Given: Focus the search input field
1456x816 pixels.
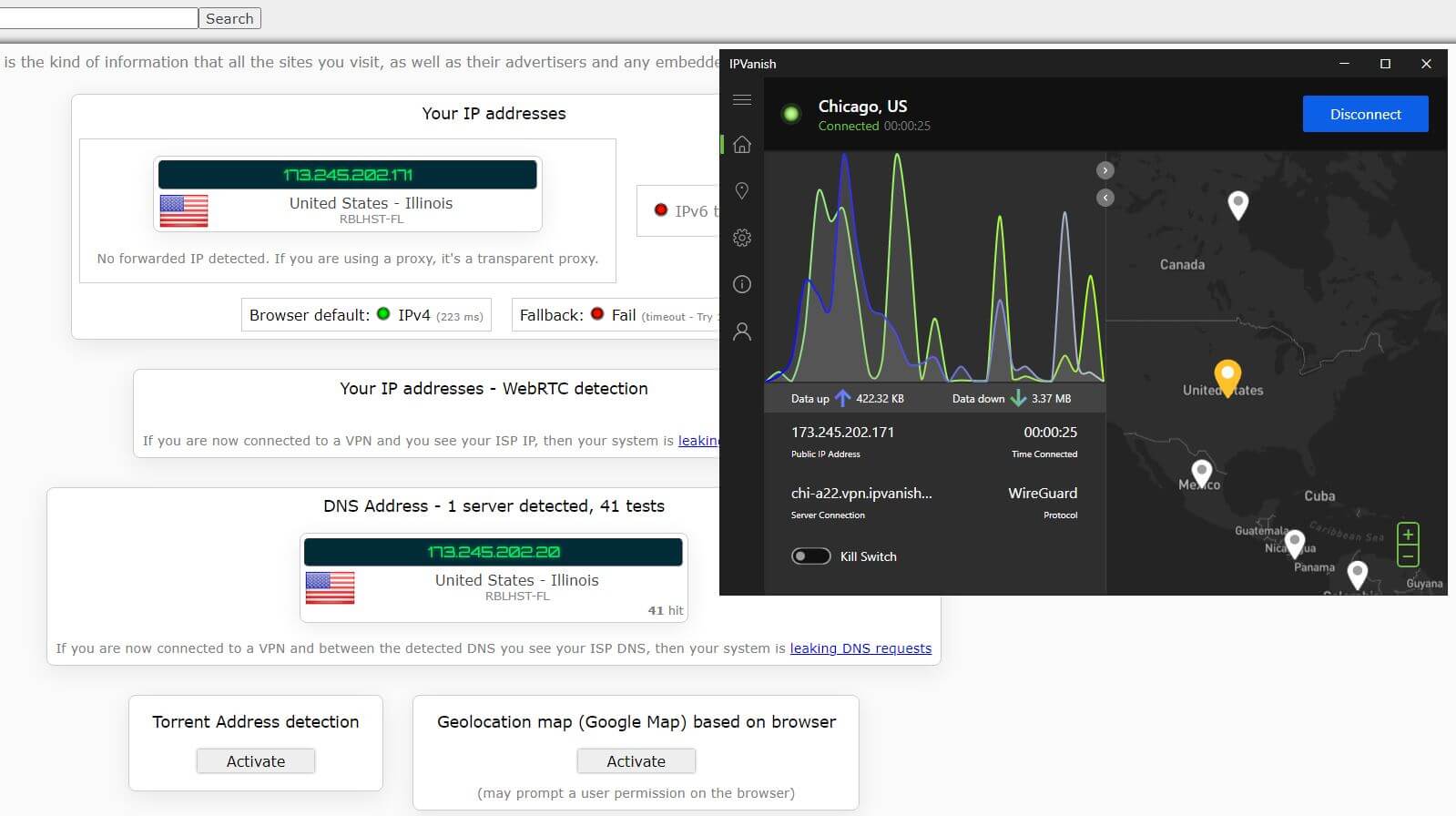Looking at the screenshot, I should pyautogui.click(x=98, y=18).
